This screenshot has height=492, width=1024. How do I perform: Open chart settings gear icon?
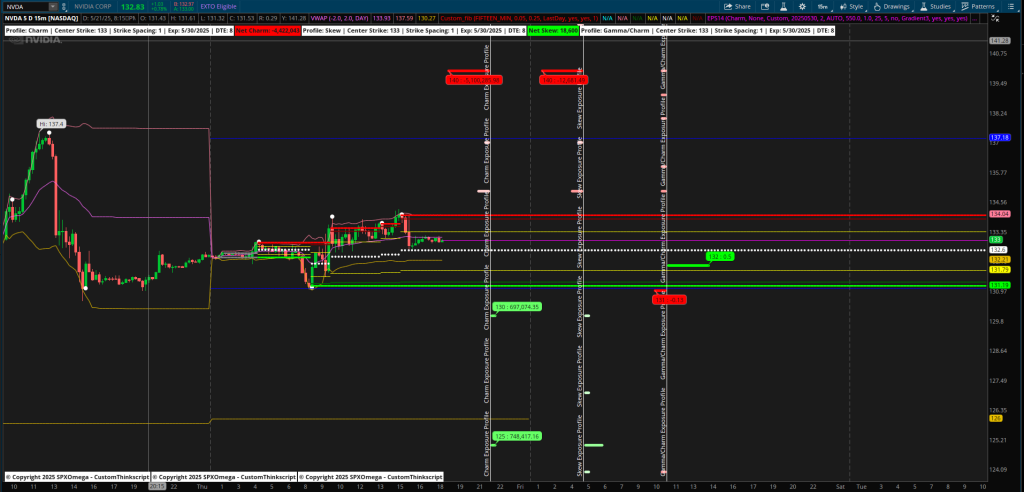801,6
